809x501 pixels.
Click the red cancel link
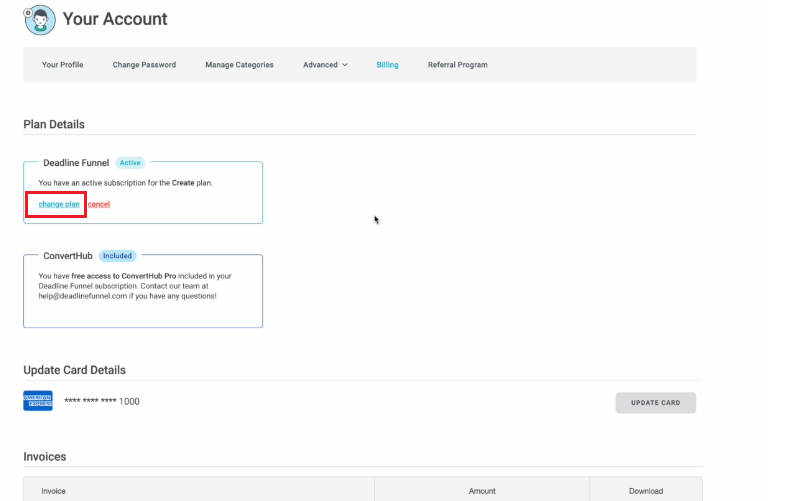(x=99, y=204)
